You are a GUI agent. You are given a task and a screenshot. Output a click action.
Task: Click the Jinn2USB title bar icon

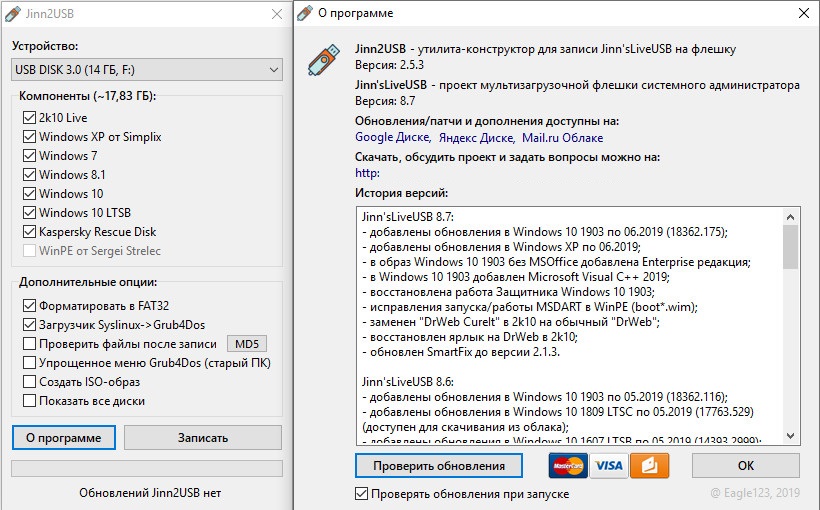pyautogui.click(x=13, y=14)
